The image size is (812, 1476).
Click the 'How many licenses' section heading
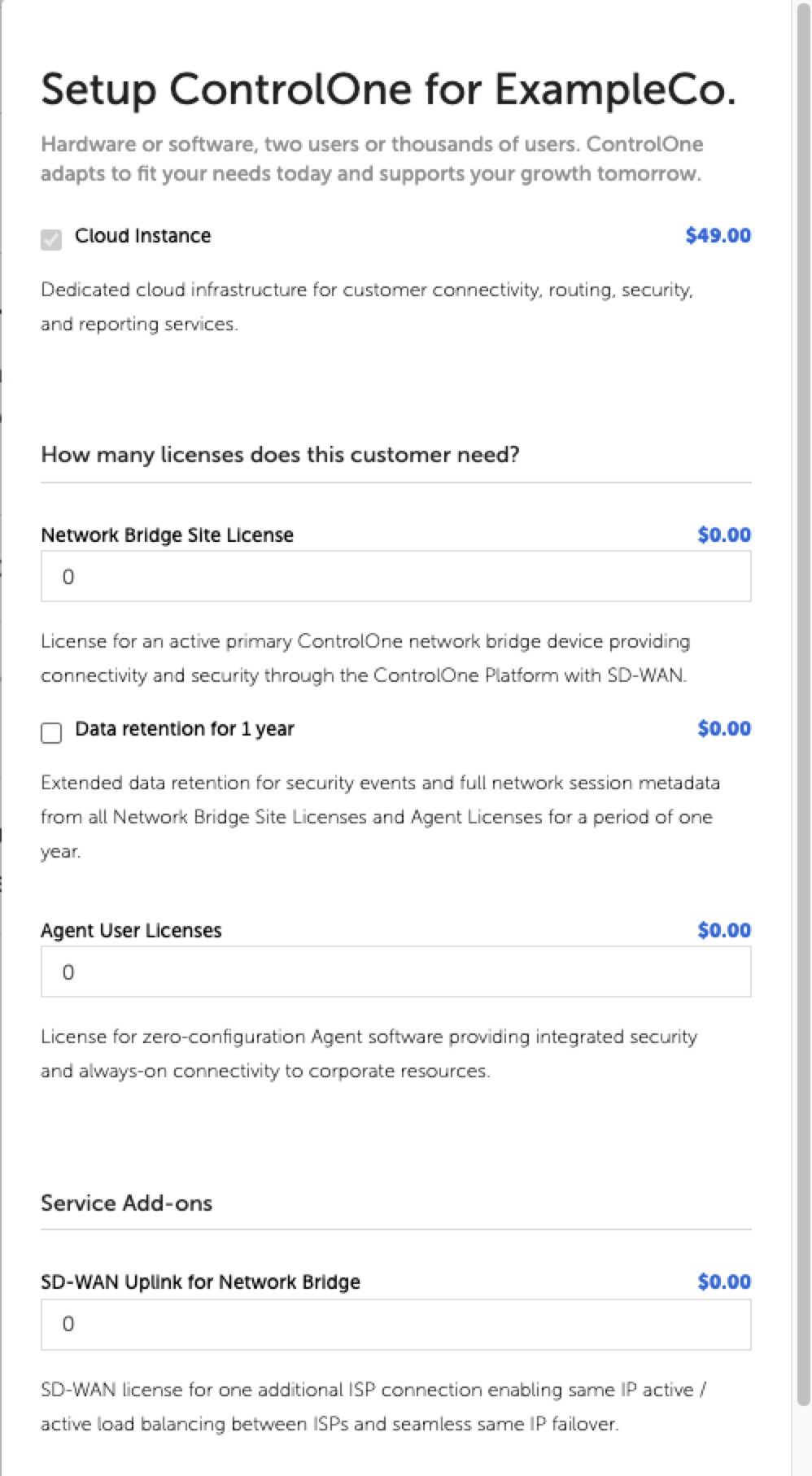tap(280, 454)
